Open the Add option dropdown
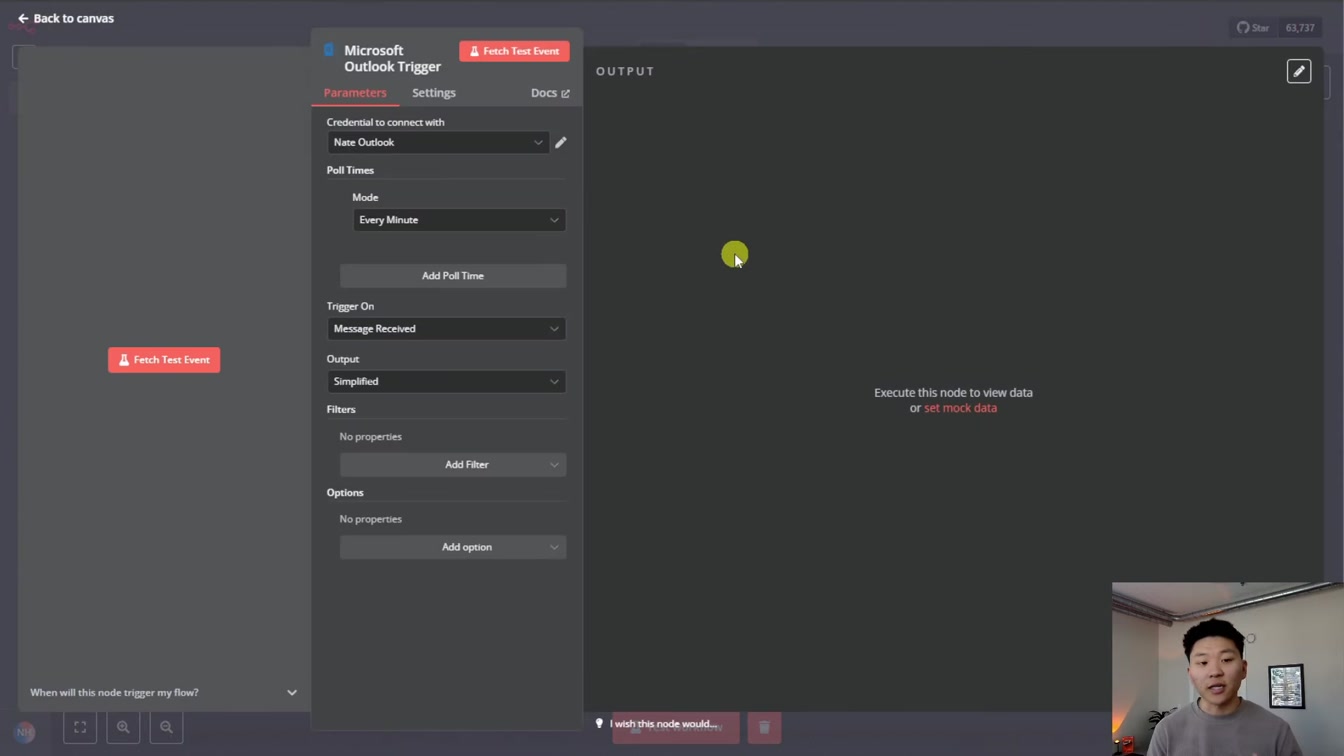The width and height of the screenshot is (1344, 756). click(453, 547)
